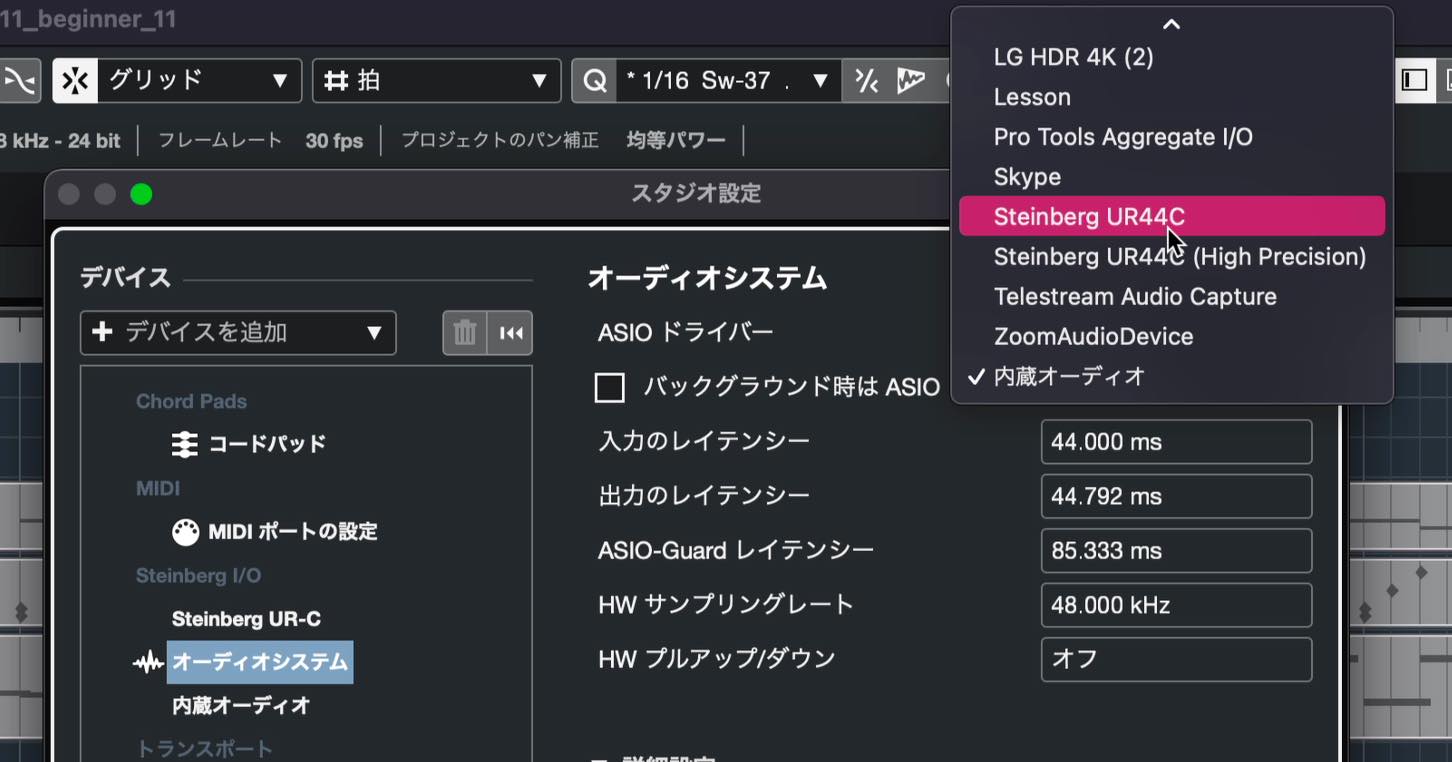
Task: Open the グリッド snap type dropdown
Action: point(199,80)
